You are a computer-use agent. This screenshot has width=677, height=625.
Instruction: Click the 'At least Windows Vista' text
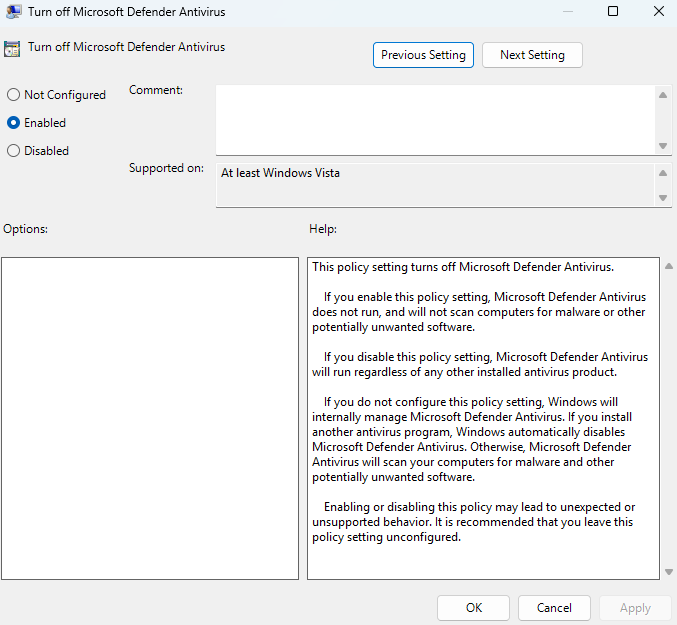pyautogui.click(x=280, y=173)
